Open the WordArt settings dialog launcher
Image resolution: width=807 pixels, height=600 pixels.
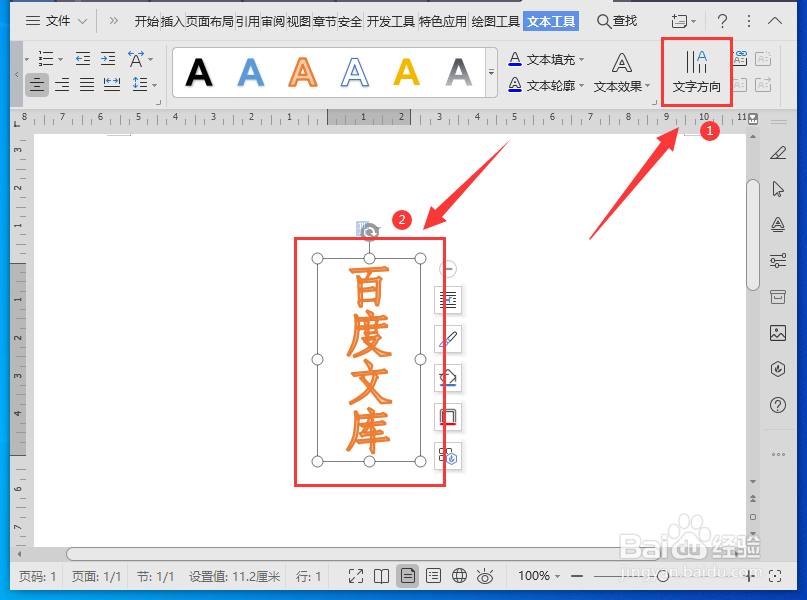655,102
